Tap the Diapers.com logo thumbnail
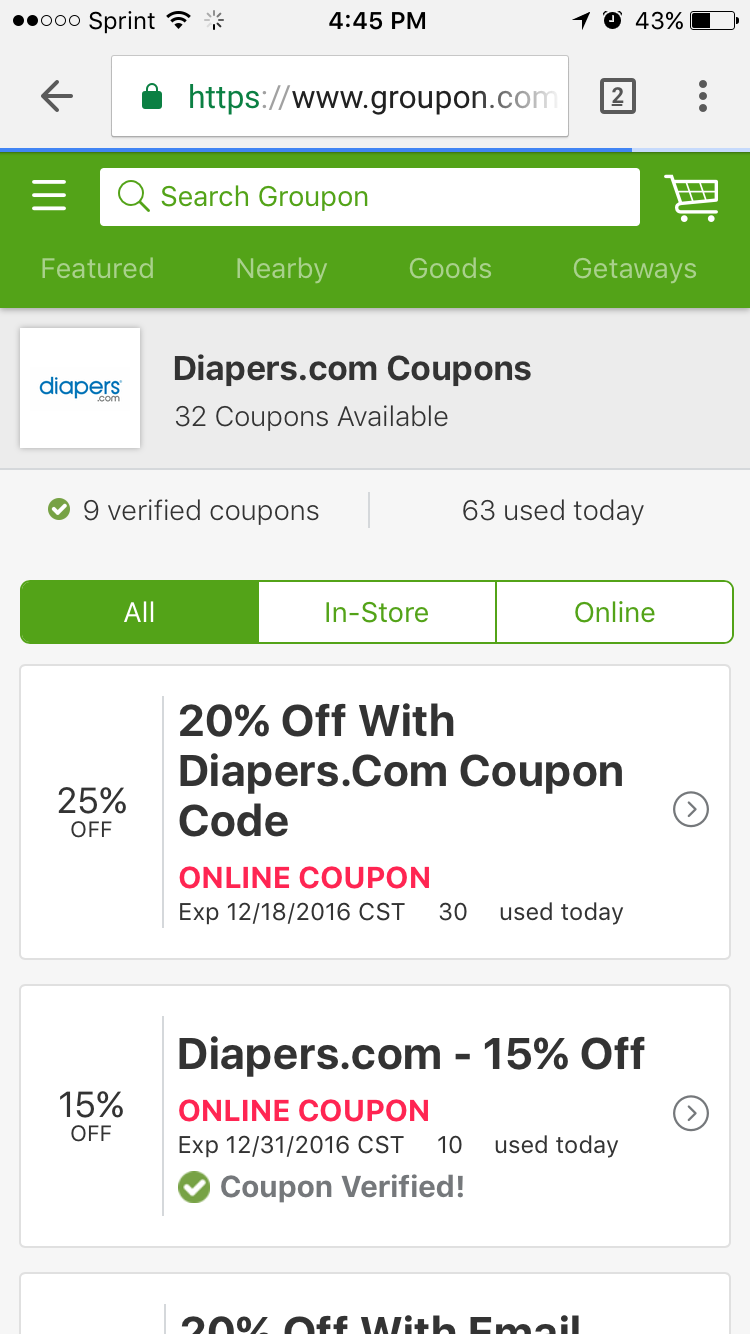 [x=80, y=388]
